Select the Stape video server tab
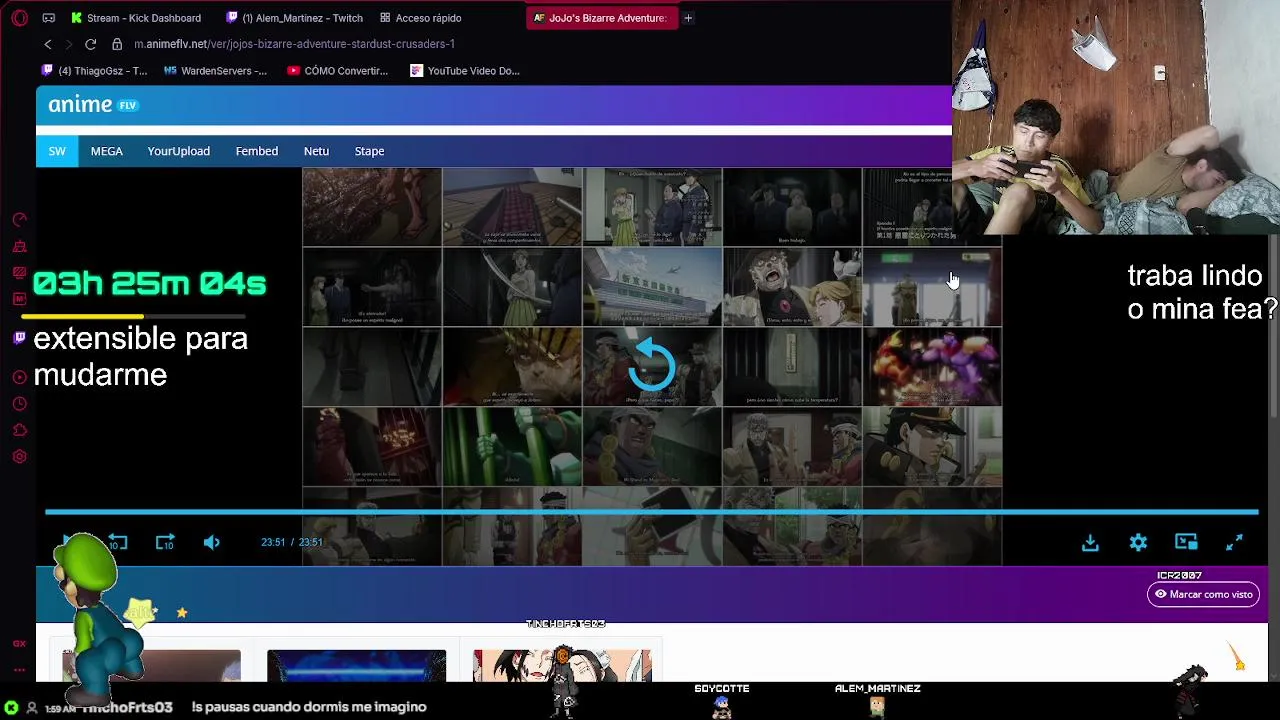The image size is (1280, 720). 369,151
